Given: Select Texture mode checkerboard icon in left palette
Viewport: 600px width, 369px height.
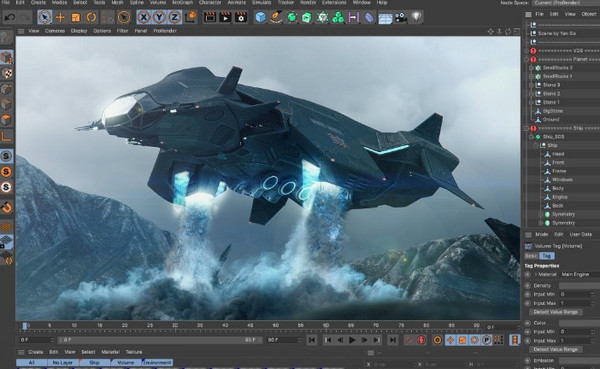Looking at the screenshot, I should (x=7, y=73).
